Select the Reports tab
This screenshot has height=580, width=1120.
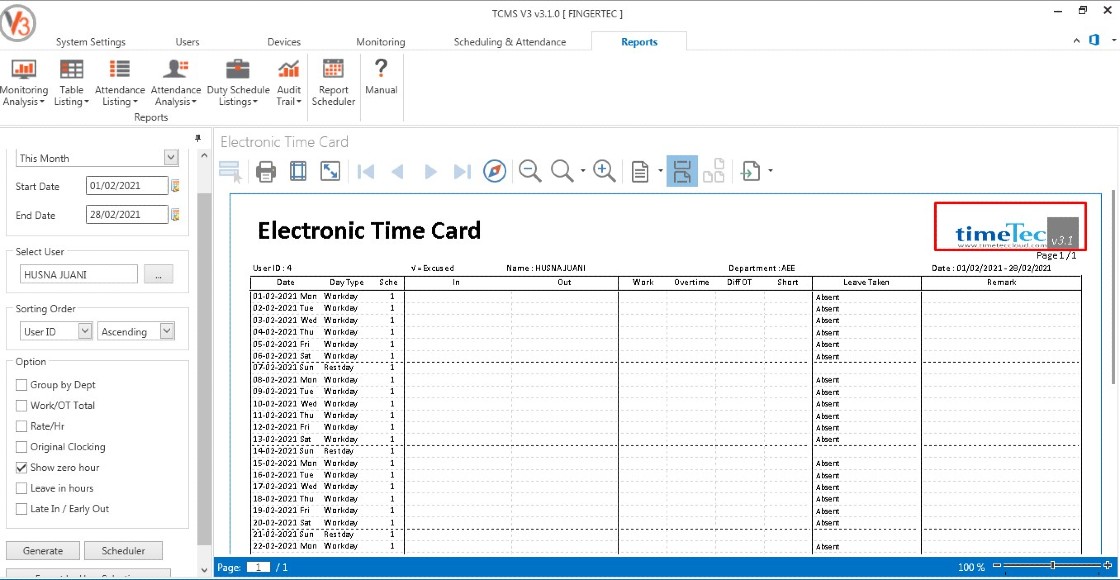coord(639,42)
